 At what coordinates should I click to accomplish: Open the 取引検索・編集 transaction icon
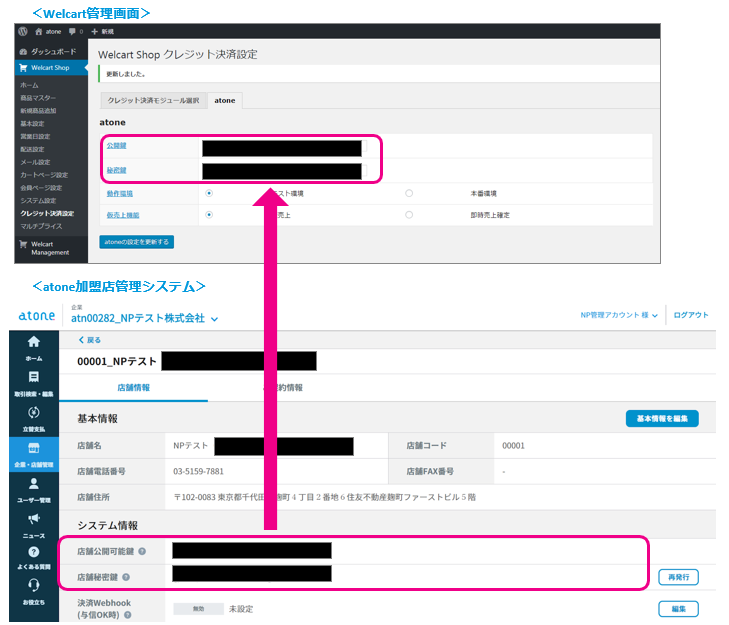33,377
